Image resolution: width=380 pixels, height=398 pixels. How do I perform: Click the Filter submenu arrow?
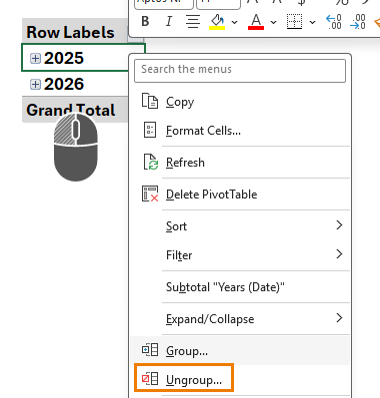pos(339,254)
